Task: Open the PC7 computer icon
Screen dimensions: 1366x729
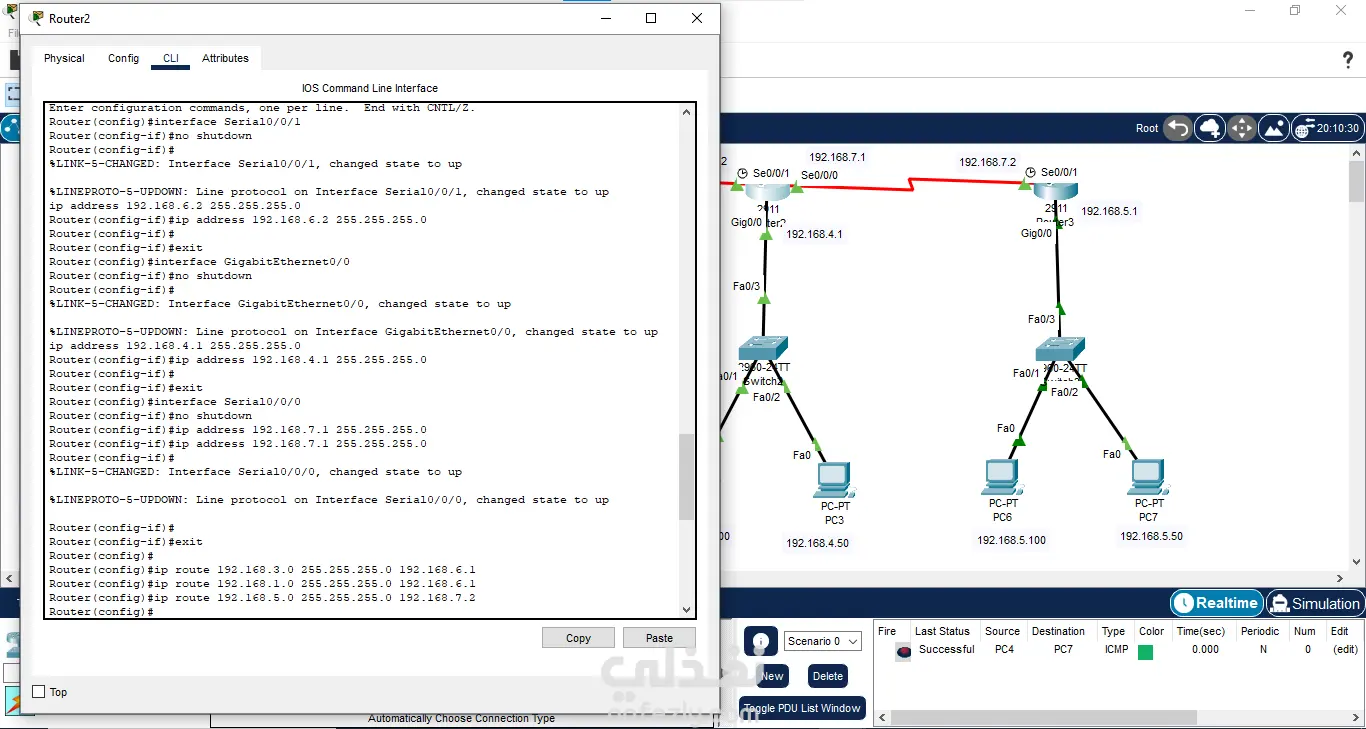Action: pyautogui.click(x=1148, y=478)
